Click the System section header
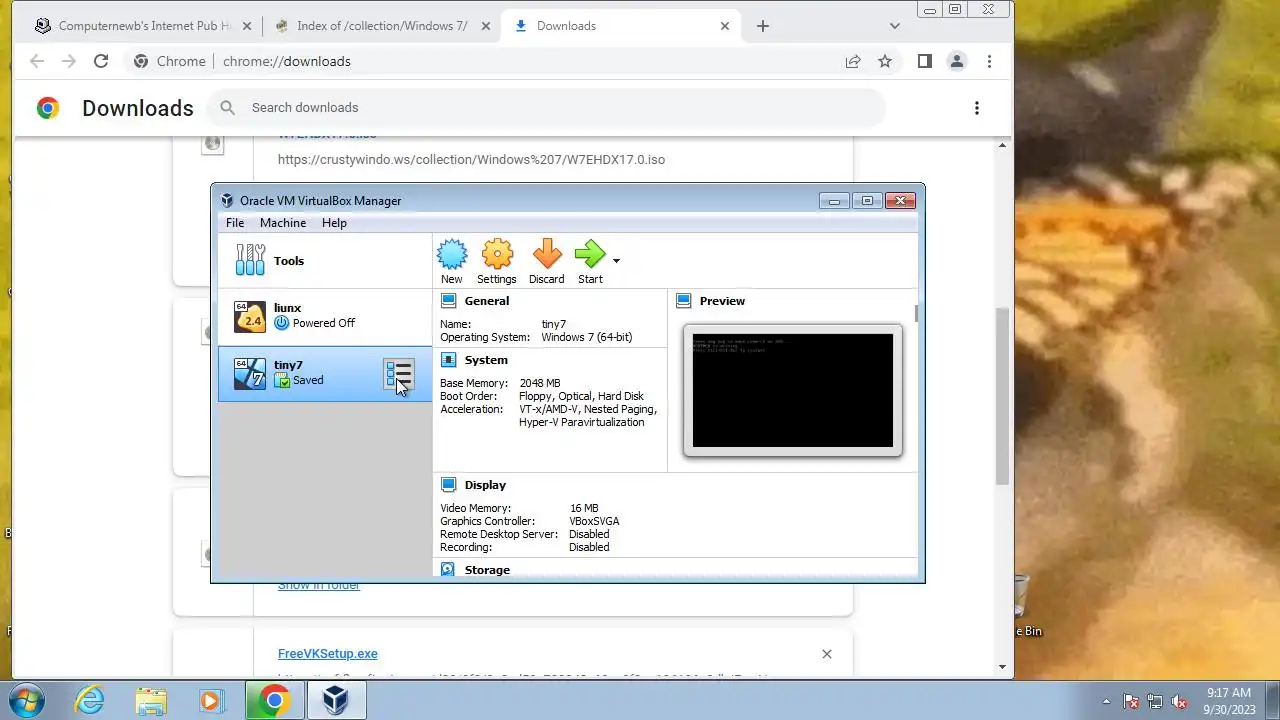The image size is (1280, 720). (486, 360)
